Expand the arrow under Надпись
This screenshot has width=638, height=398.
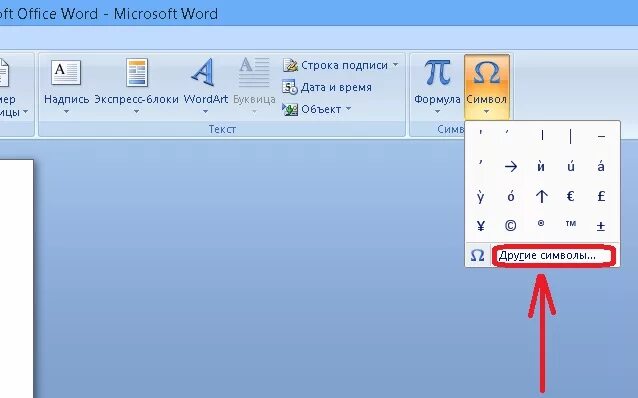(x=66, y=111)
